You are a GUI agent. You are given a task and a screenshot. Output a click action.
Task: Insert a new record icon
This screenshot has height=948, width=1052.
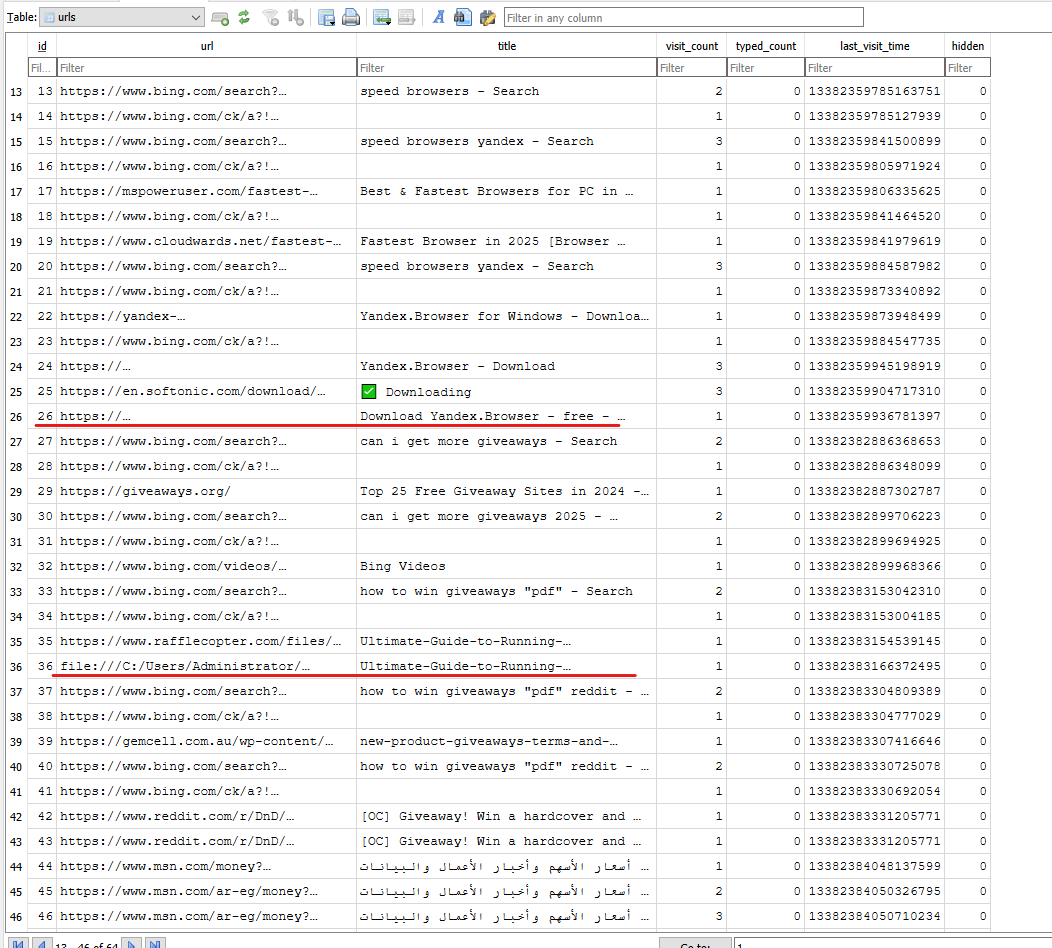[382, 18]
